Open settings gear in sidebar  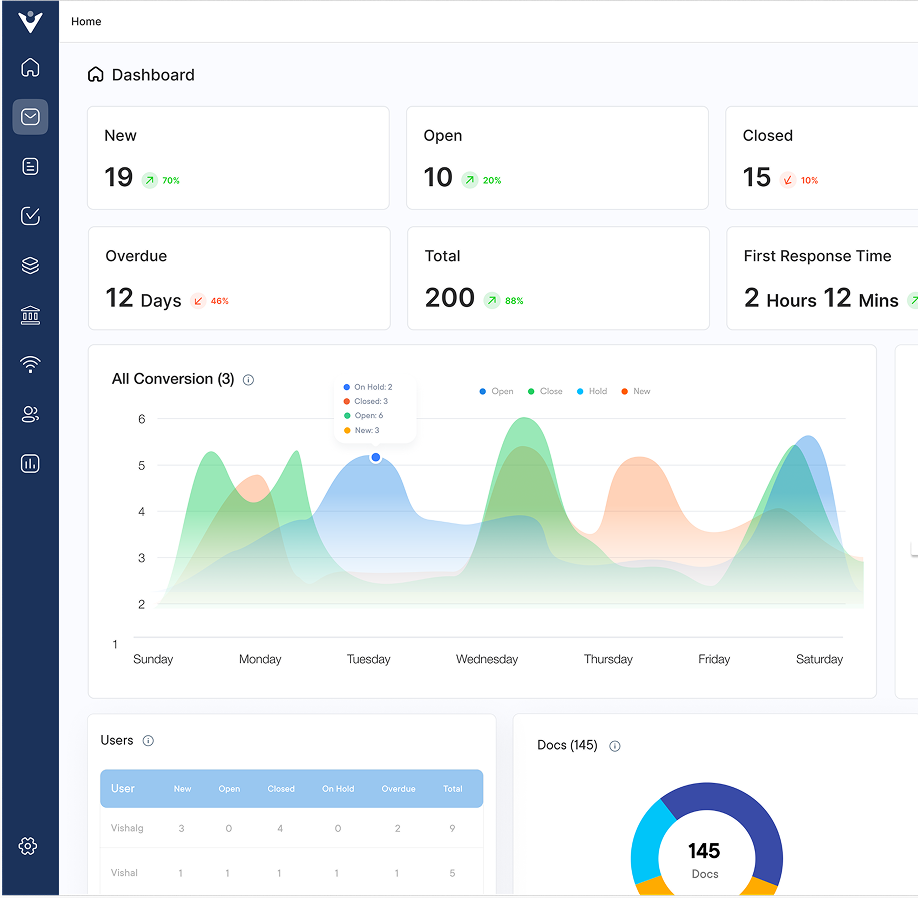(x=28, y=845)
